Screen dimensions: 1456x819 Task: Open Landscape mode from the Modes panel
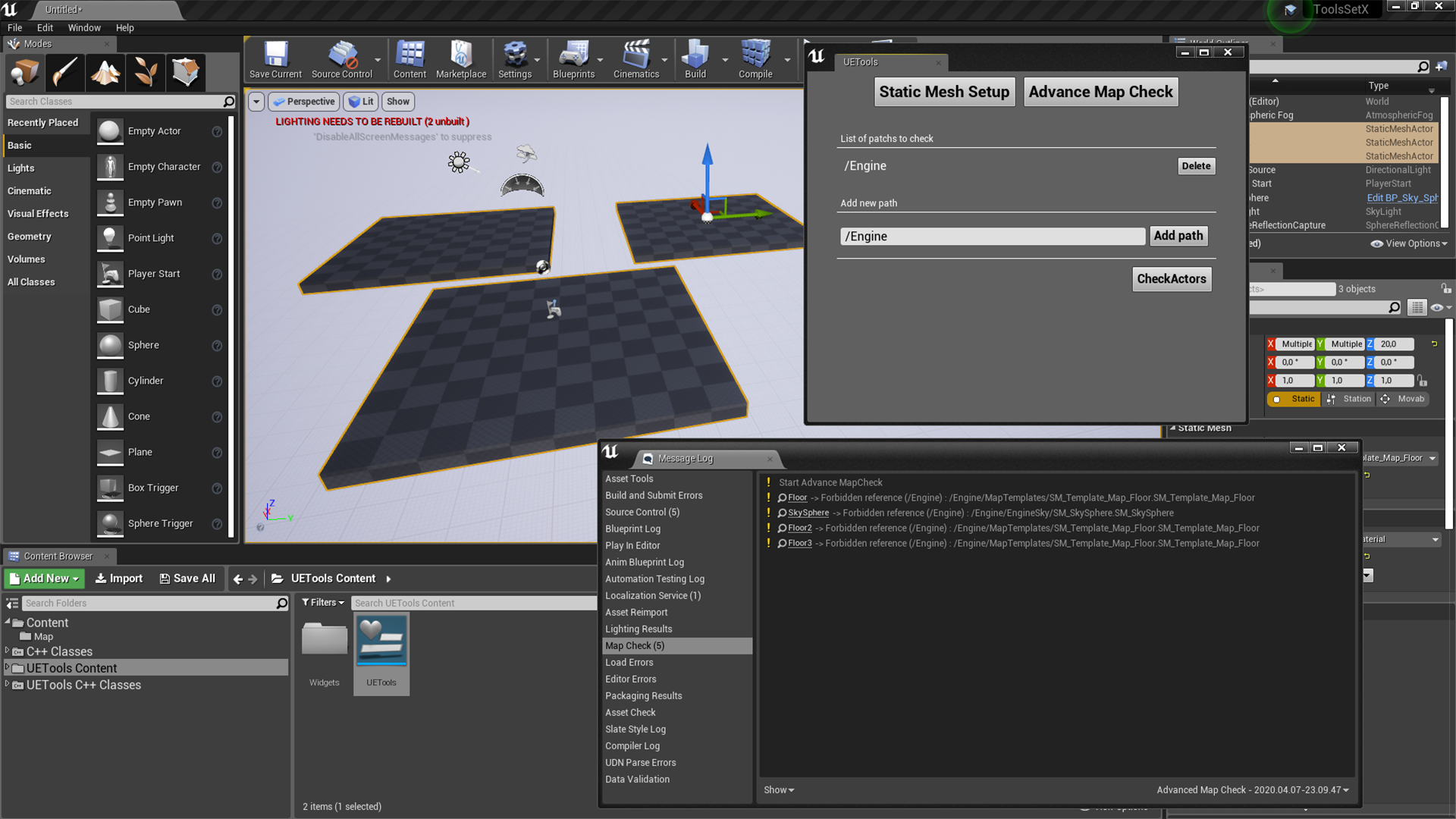[105, 72]
